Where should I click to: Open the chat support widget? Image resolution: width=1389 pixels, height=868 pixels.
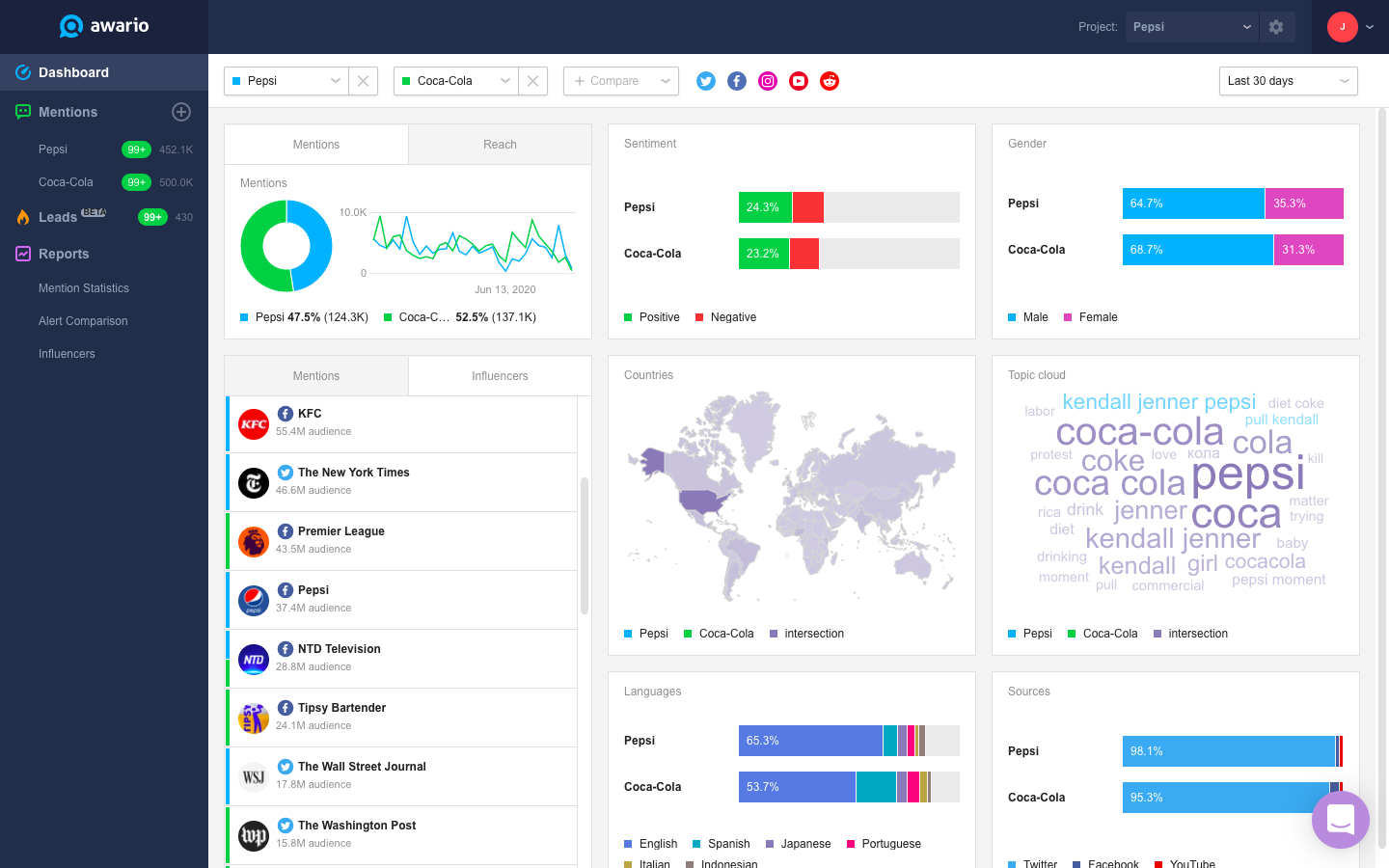pyautogui.click(x=1341, y=820)
